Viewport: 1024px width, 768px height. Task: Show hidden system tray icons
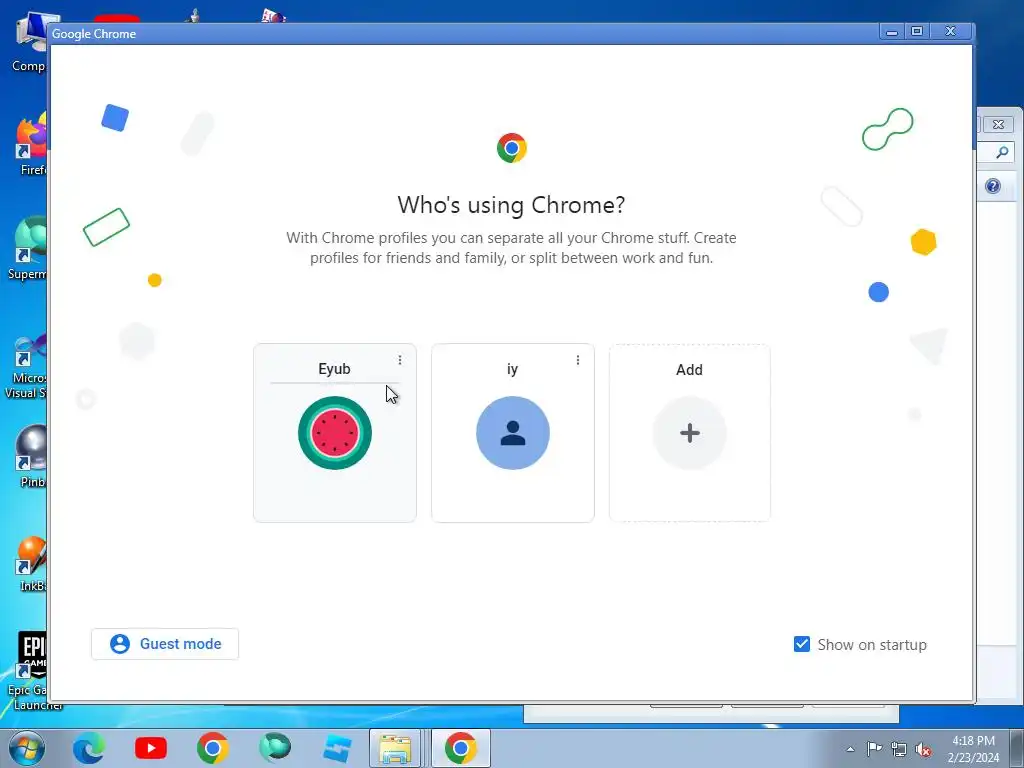coord(850,749)
